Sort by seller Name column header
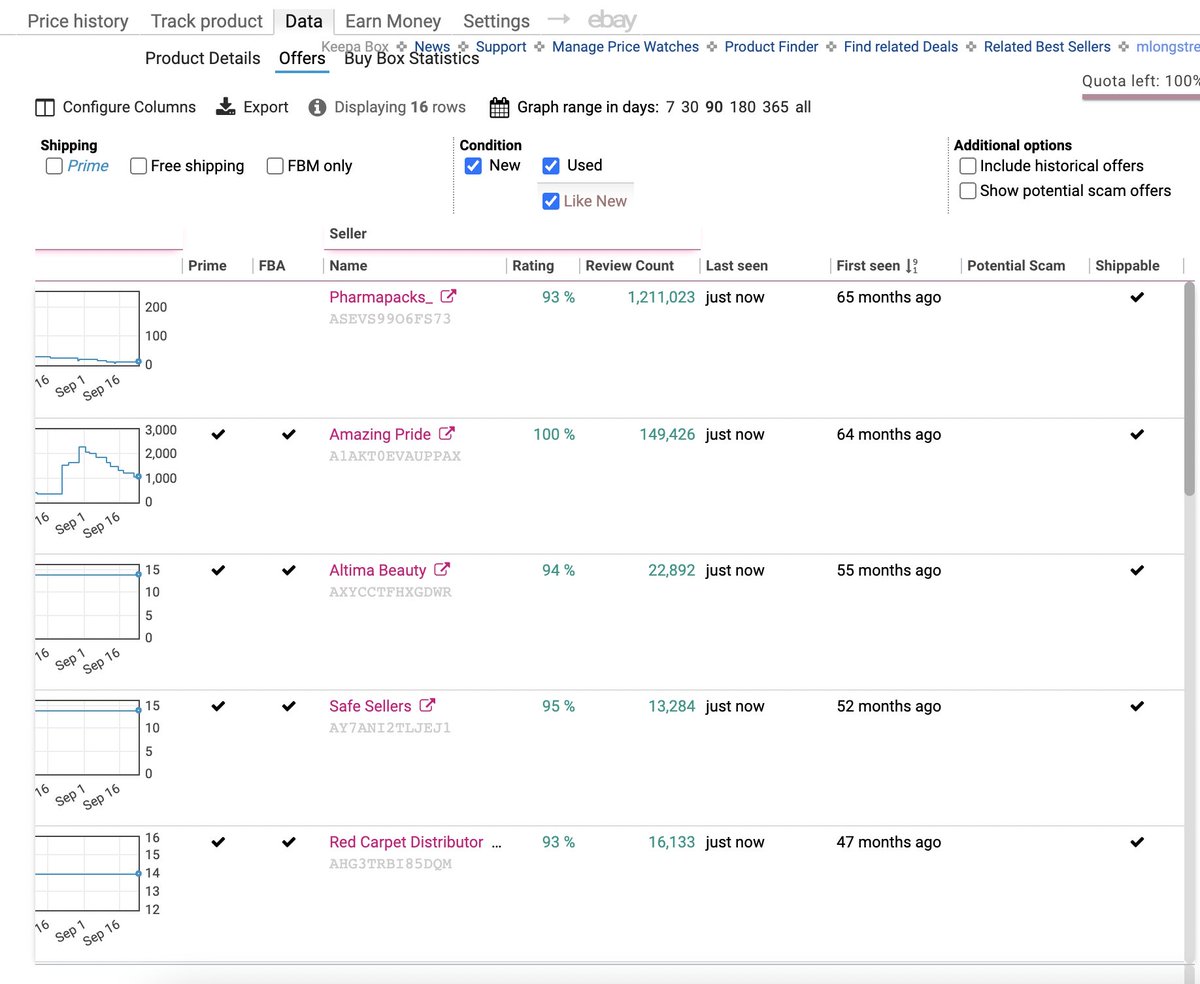The height and width of the screenshot is (984, 1200). coord(348,266)
